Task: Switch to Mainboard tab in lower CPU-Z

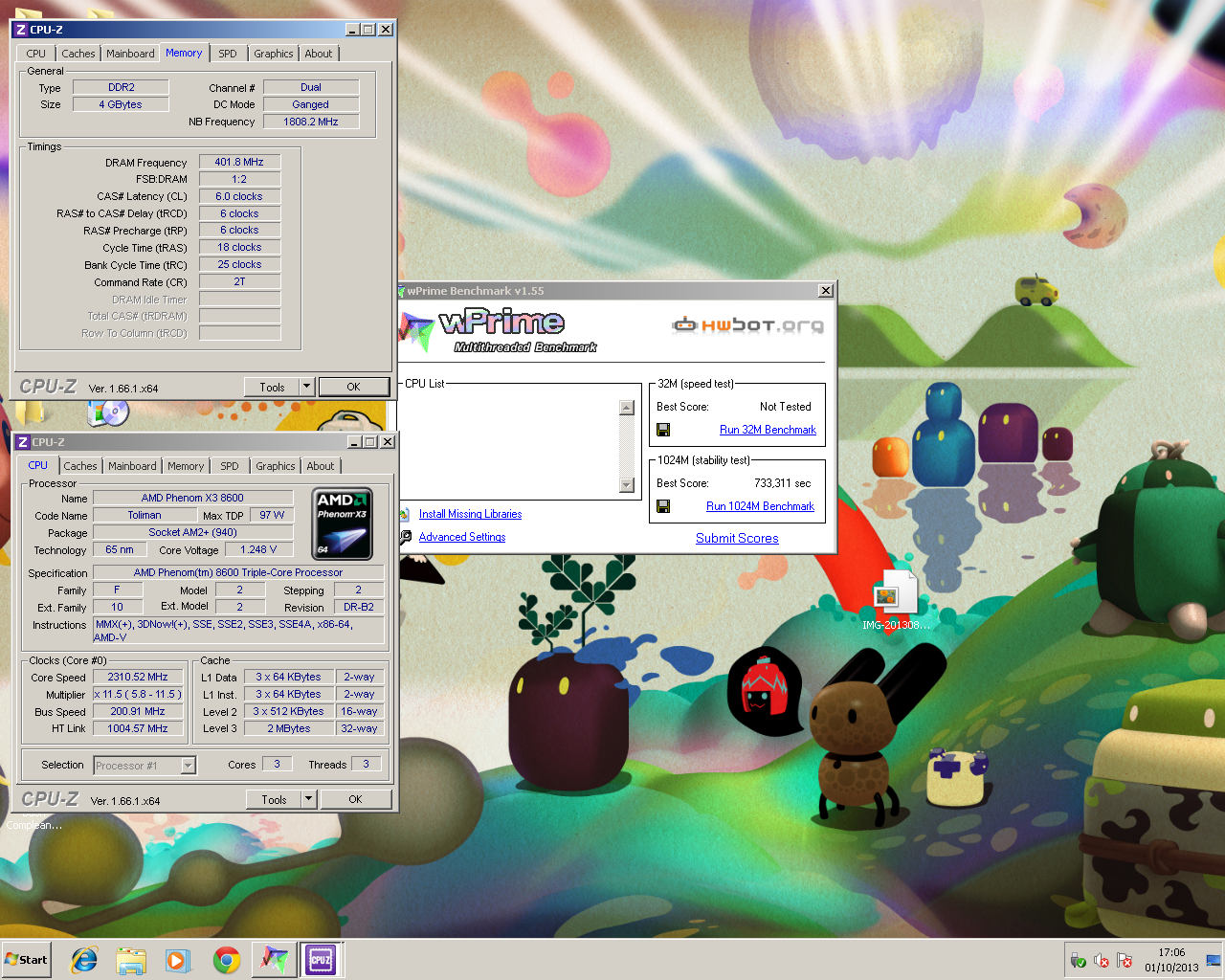Action: click(x=132, y=466)
